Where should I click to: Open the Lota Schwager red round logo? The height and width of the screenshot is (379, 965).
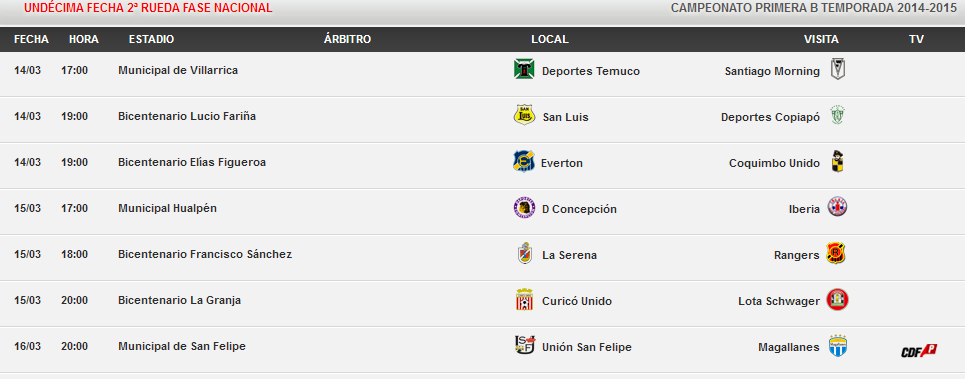837,300
